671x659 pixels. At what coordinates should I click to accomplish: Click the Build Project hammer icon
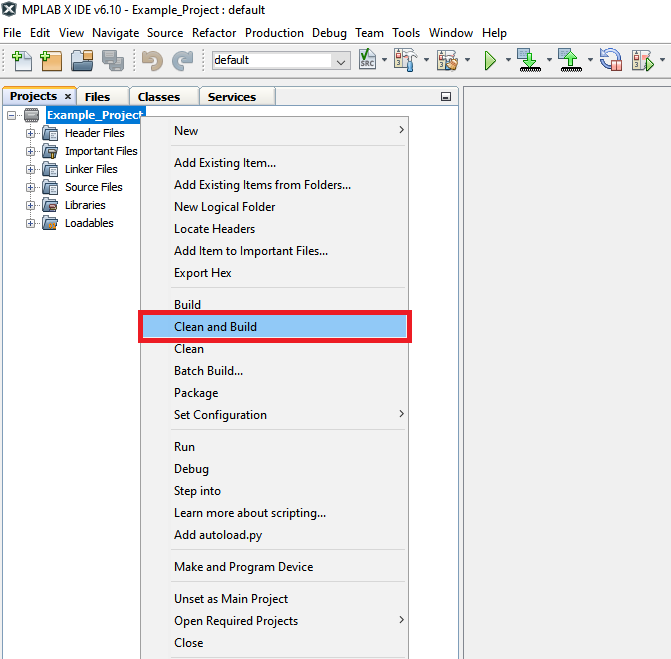pos(405,60)
